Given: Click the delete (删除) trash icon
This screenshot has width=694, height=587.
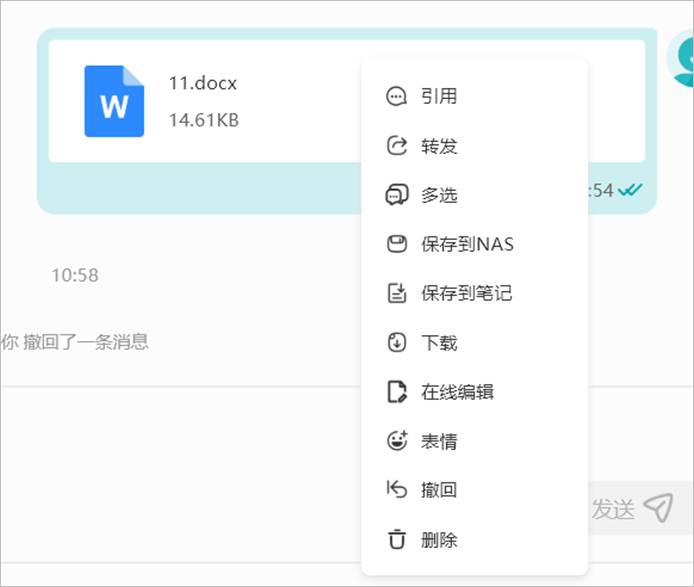Looking at the screenshot, I should pyautogui.click(x=397, y=539).
